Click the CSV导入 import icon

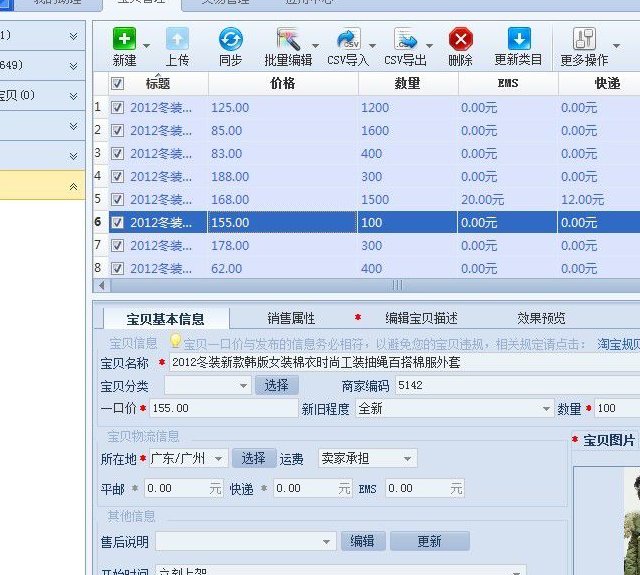pyautogui.click(x=348, y=39)
